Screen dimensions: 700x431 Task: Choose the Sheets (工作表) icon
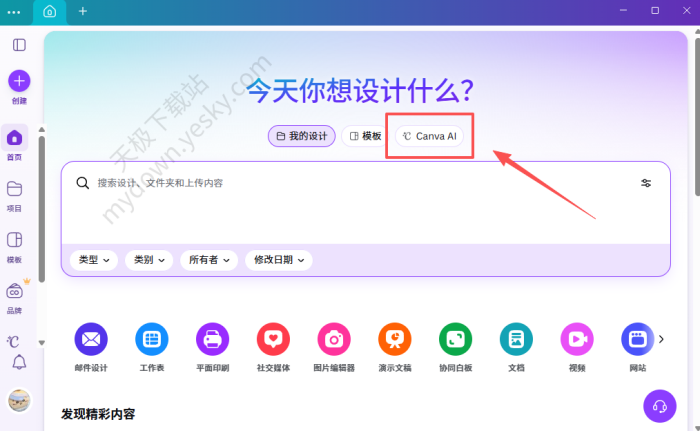(152, 339)
